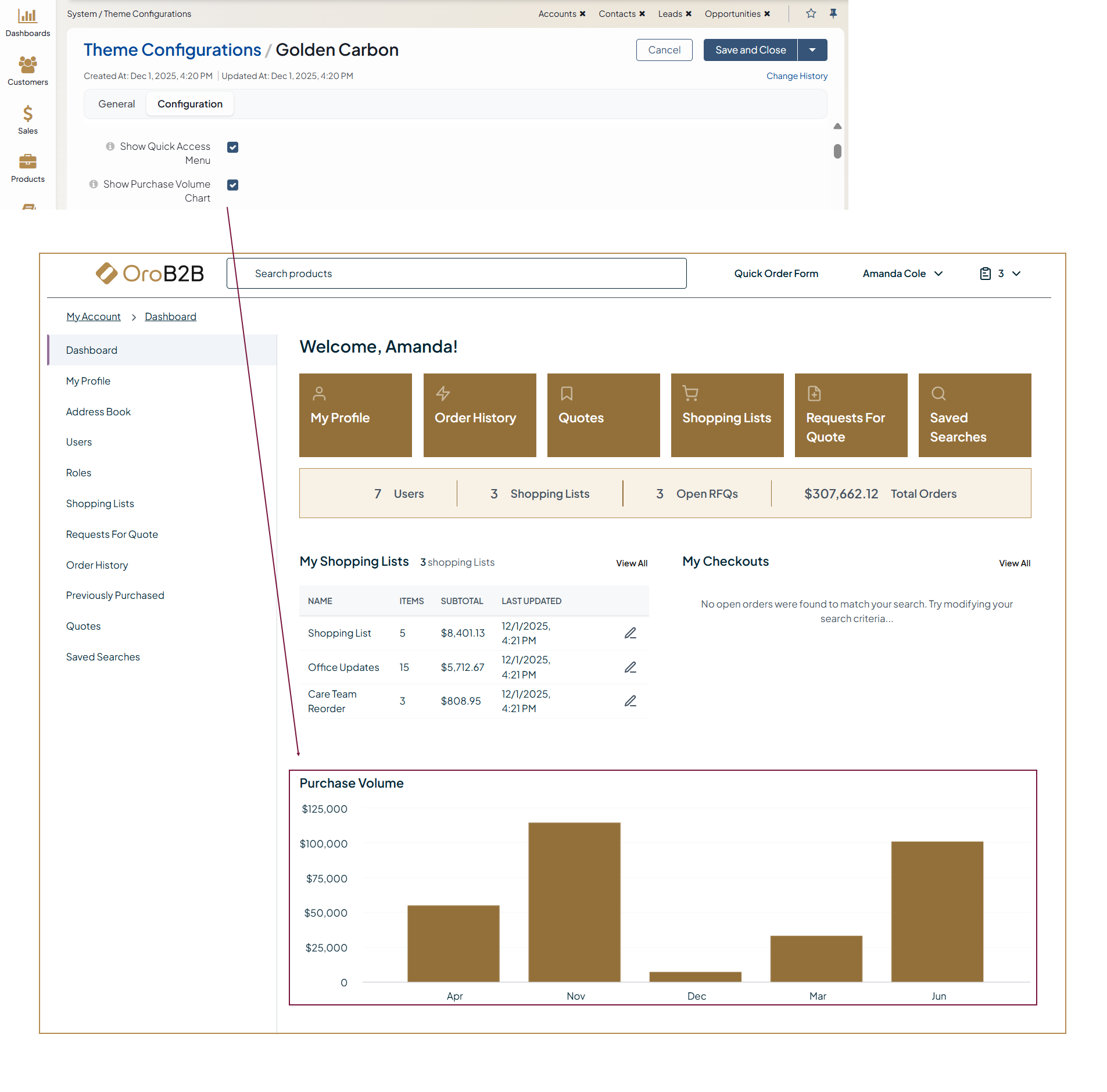The image size is (1107, 1092).
Task: Click the Cancel button
Action: [x=664, y=50]
